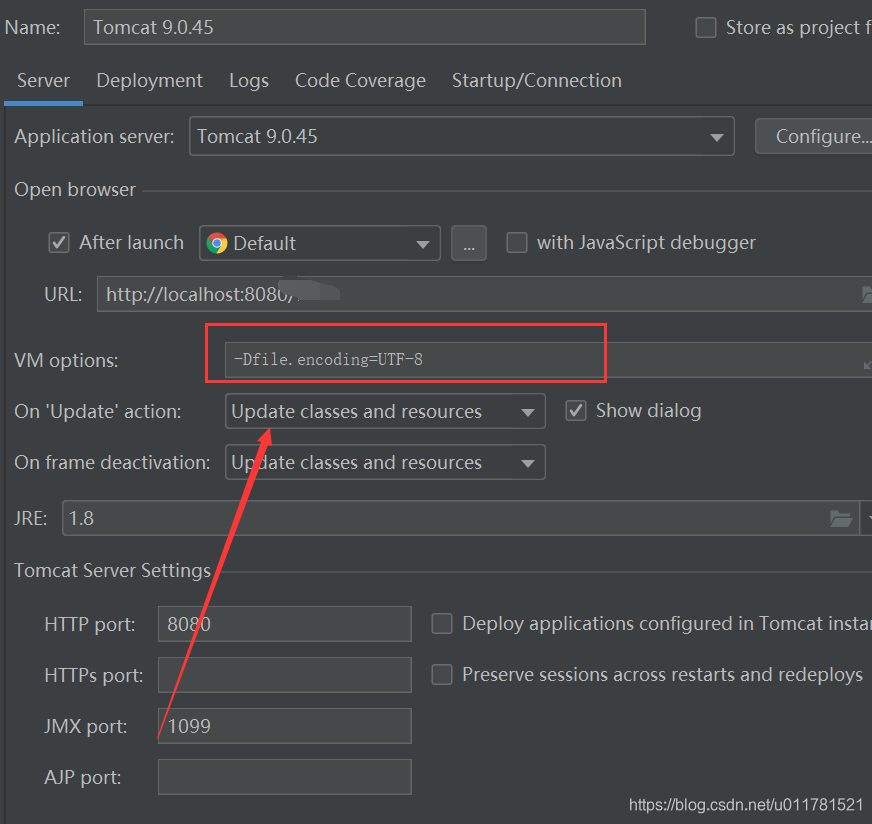
Task: Open the Default browser dropdown
Action: tap(320, 243)
